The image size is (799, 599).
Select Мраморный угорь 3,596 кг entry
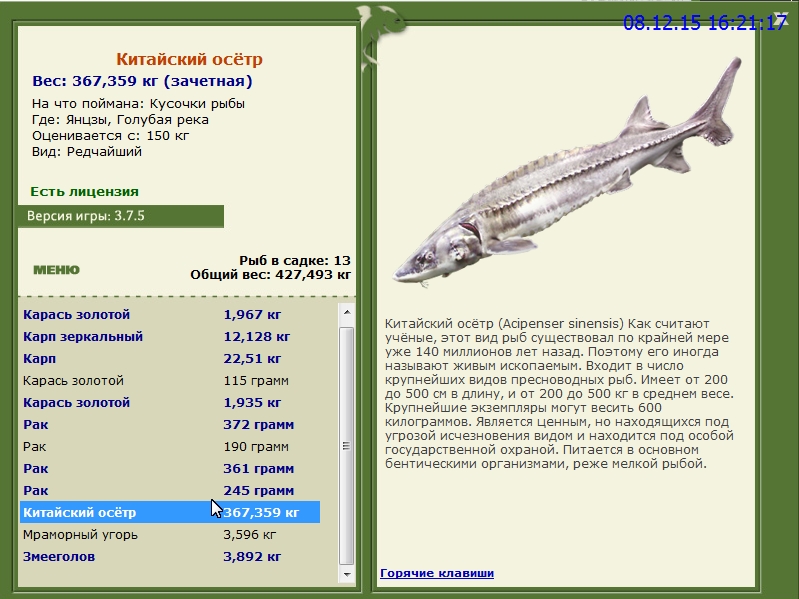point(170,535)
